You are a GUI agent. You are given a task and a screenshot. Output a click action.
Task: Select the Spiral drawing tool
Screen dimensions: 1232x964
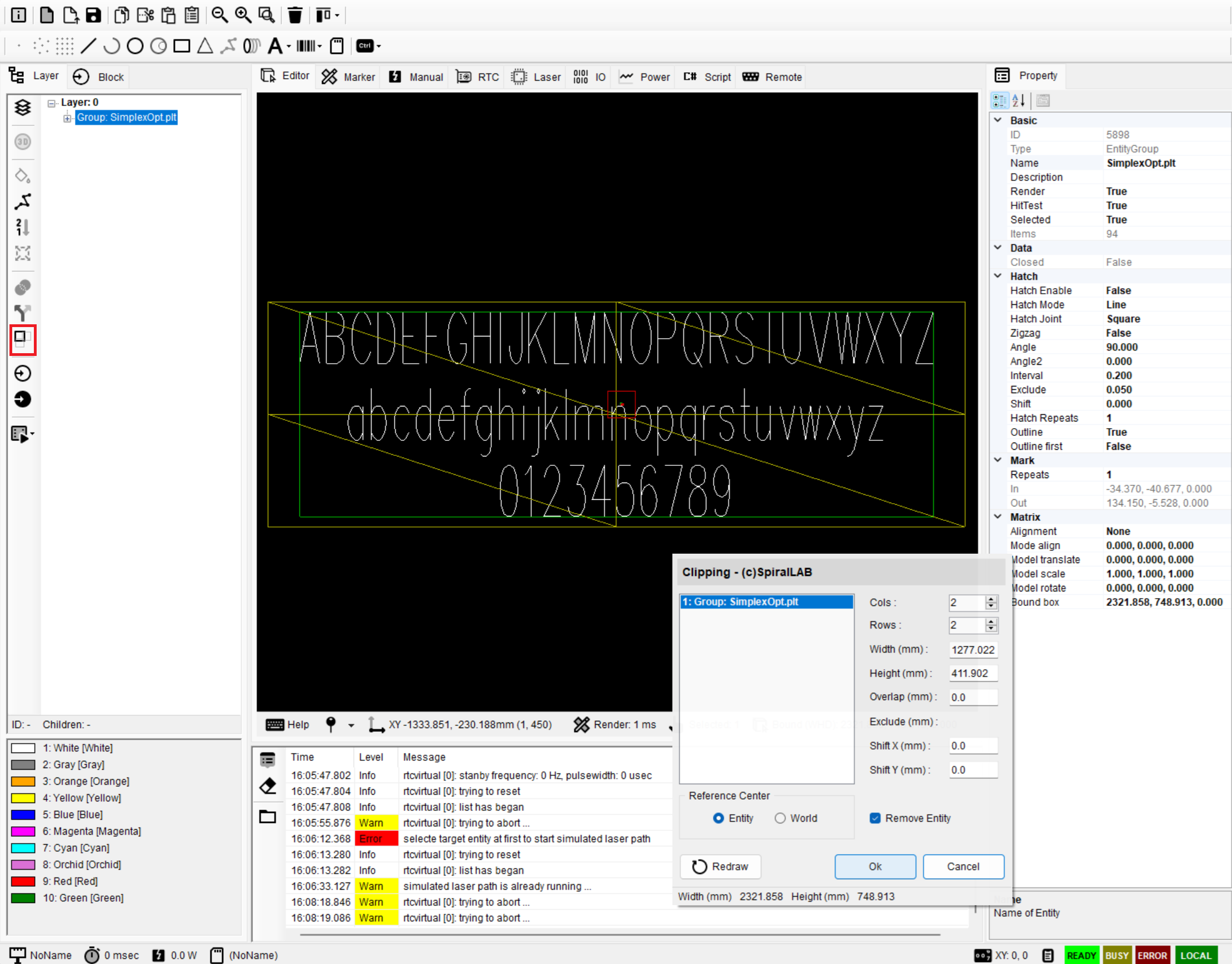pyautogui.click(x=251, y=46)
